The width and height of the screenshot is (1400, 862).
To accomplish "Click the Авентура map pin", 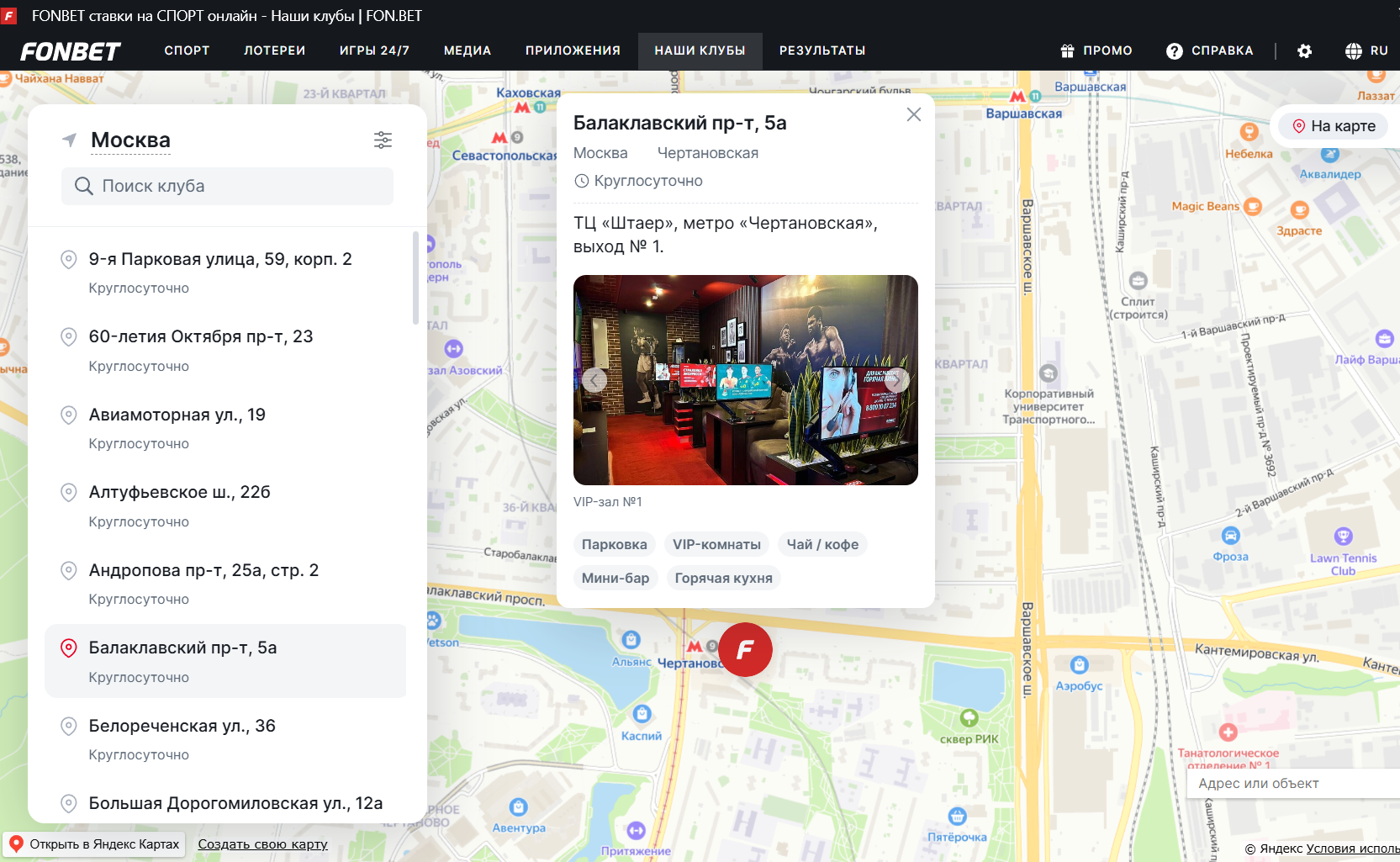I will coord(519,807).
